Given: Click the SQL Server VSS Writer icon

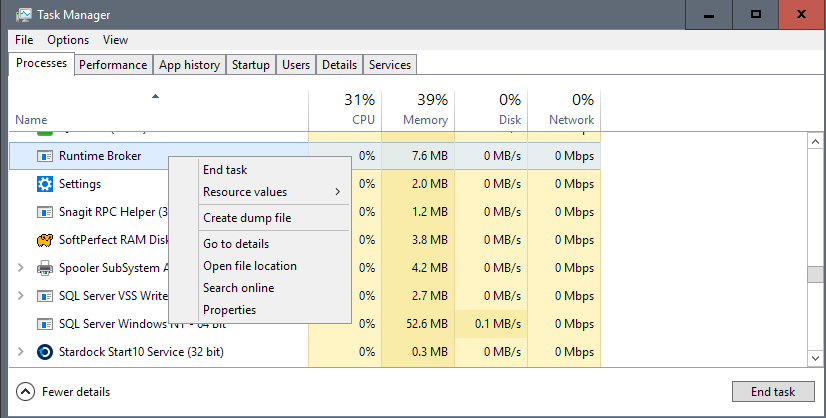Looking at the screenshot, I should click(x=45, y=296).
